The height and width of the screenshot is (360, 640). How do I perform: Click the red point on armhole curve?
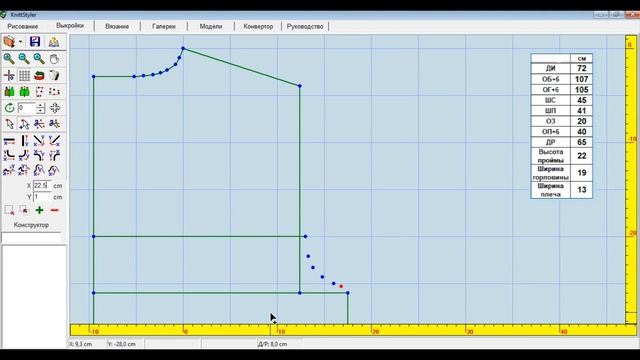pyautogui.click(x=341, y=286)
